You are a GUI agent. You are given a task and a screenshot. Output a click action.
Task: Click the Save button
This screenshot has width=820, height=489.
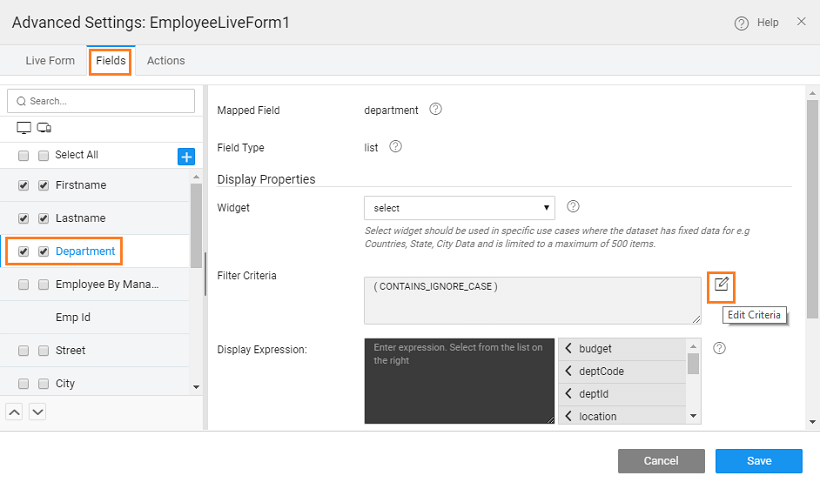(758, 461)
